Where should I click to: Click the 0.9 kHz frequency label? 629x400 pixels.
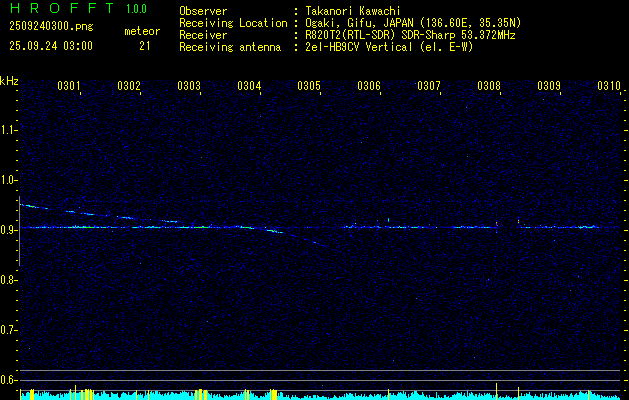[9, 230]
